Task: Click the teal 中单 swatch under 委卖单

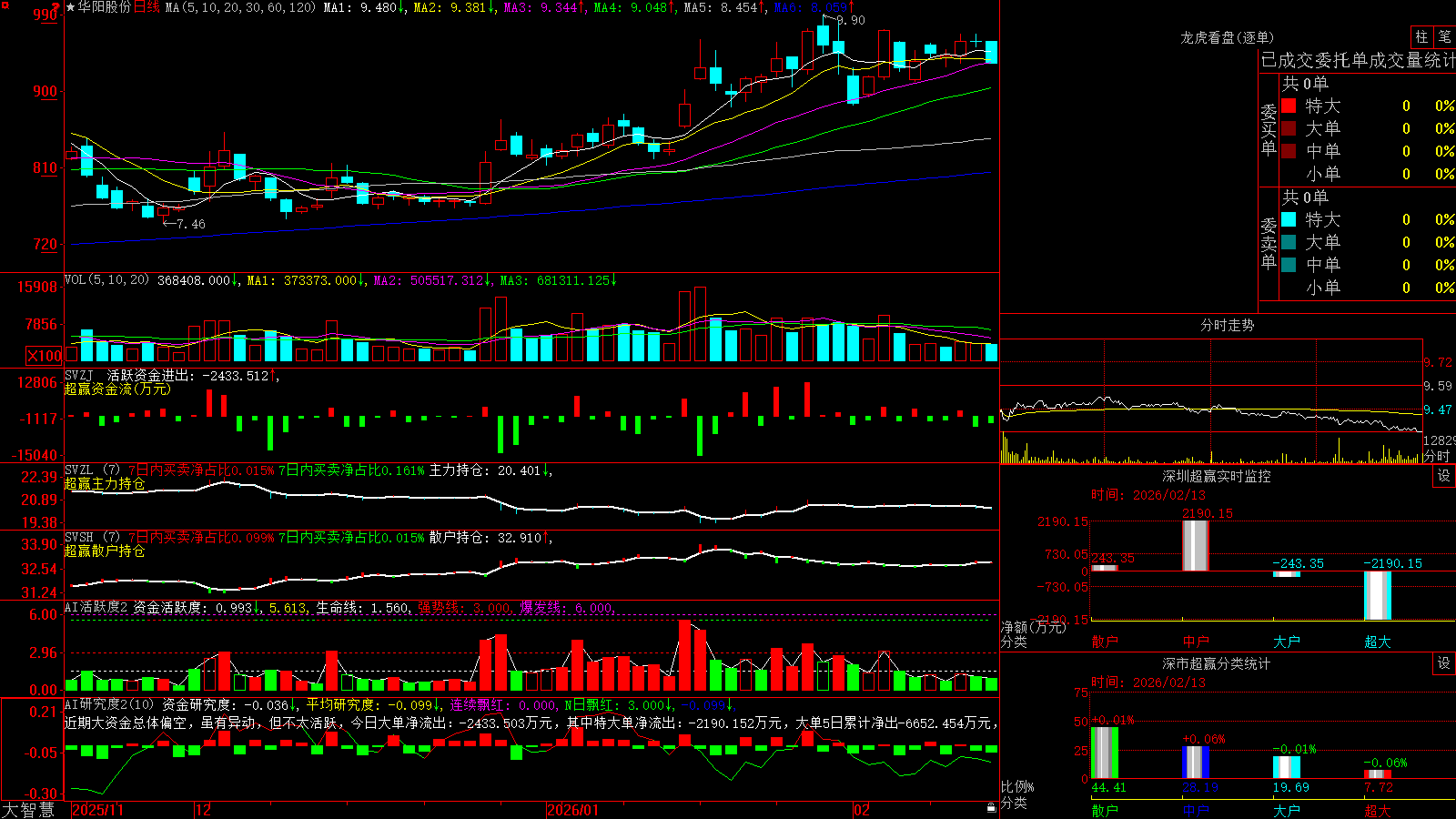Action: 1289,265
